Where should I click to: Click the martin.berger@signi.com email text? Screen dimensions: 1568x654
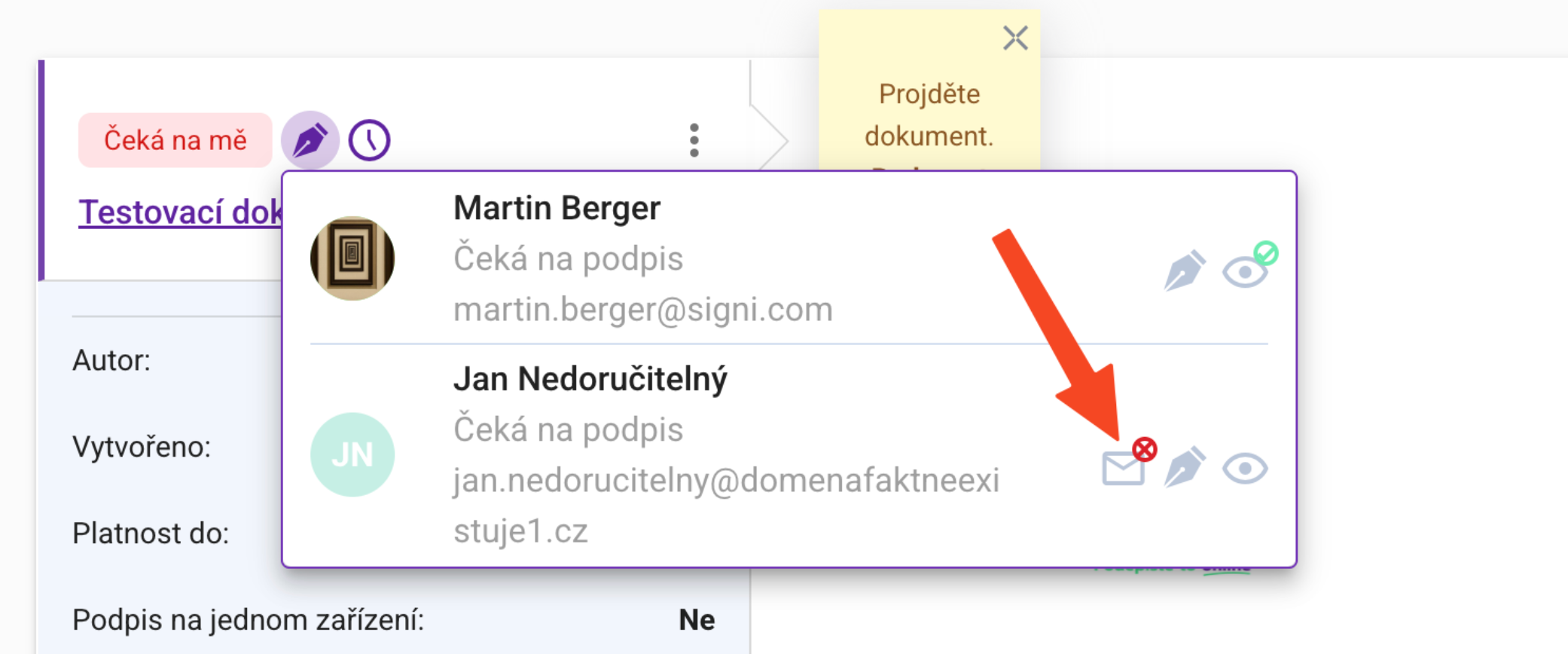(x=643, y=310)
